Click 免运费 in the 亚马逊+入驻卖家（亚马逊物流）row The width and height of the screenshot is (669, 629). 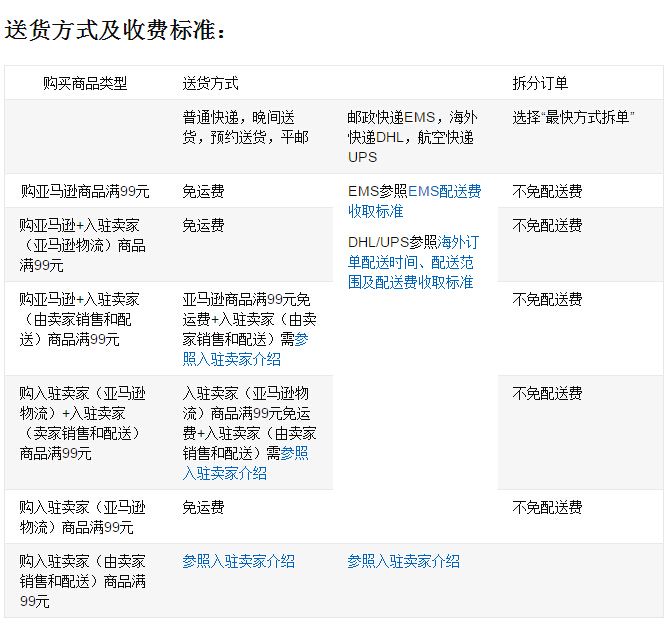203,225
